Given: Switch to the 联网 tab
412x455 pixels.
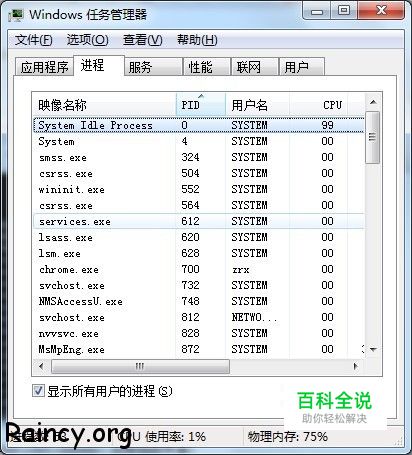Looking at the screenshot, I should click(x=255, y=67).
